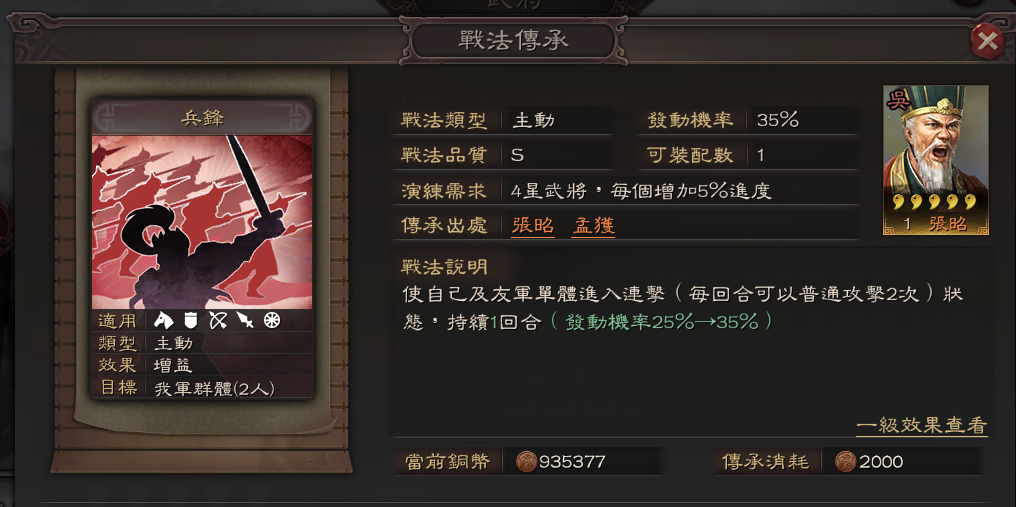The image size is (1016, 507).
Task: Open the 張昭 link in 傳承出處
Action: 533,226
